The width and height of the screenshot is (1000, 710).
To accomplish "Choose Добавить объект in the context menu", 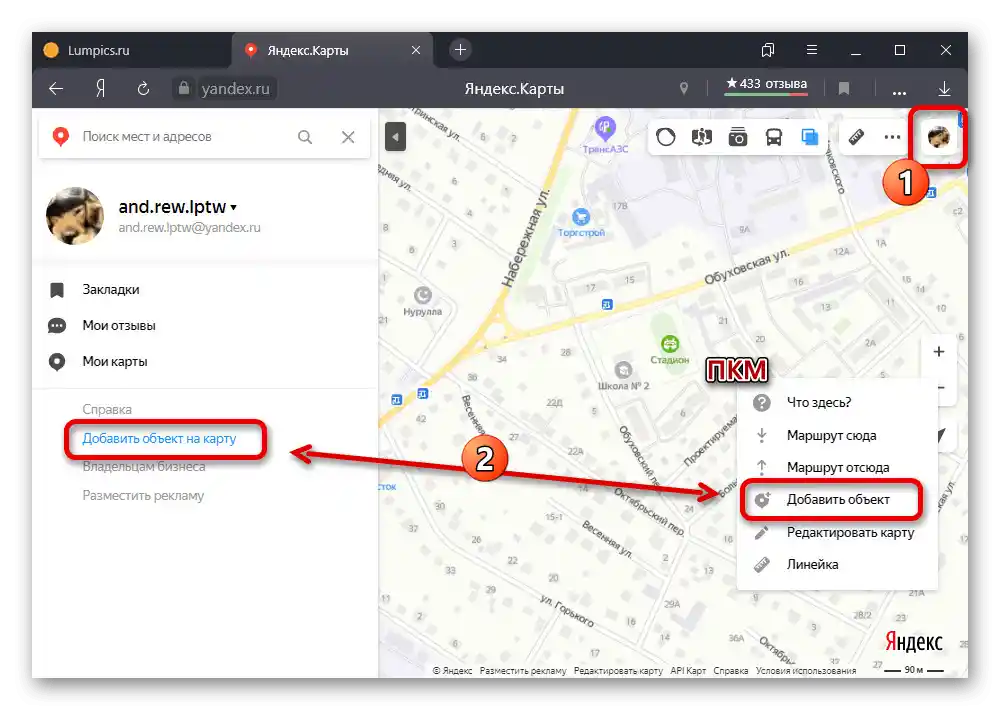I will coord(837,499).
